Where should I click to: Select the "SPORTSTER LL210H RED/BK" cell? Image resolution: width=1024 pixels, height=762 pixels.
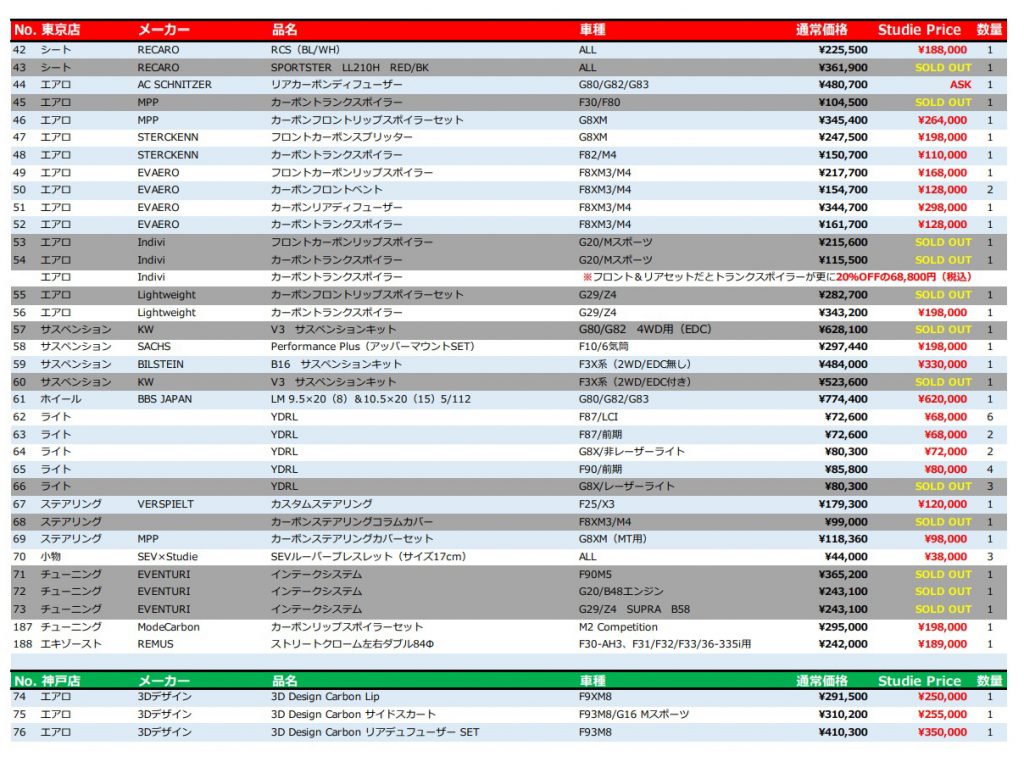click(x=350, y=67)
